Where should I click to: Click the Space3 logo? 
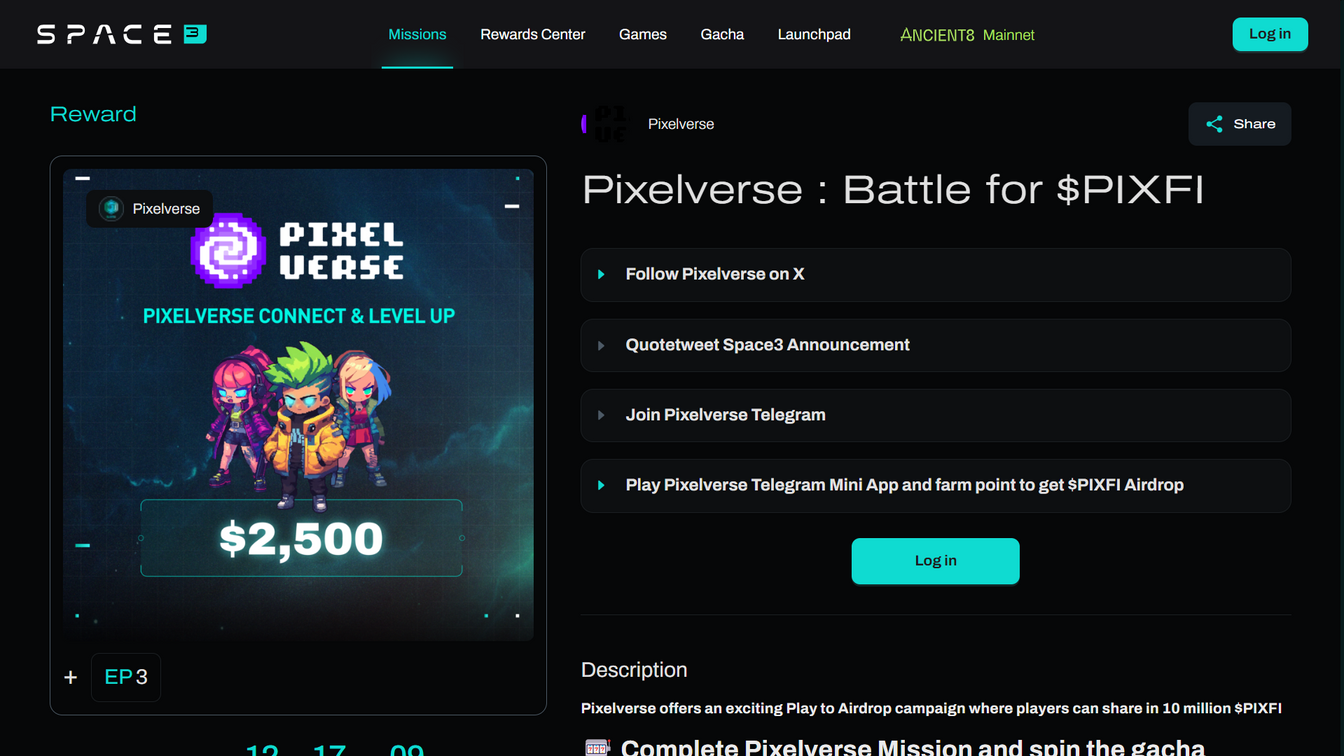(x=122, y=34)
